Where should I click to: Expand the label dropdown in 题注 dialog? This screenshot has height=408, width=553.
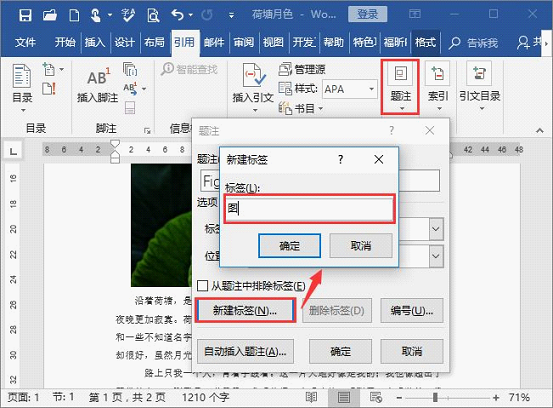(x=436, y=229)
